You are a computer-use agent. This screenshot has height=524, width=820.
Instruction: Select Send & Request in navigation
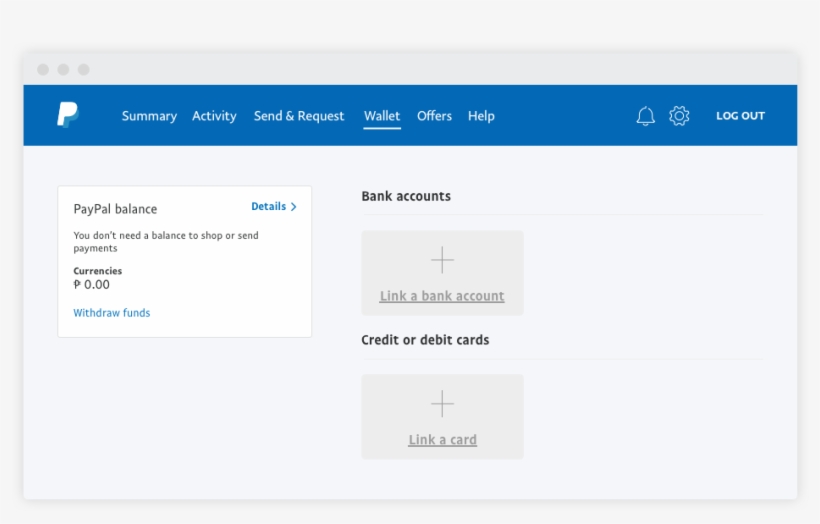(299, 116)
